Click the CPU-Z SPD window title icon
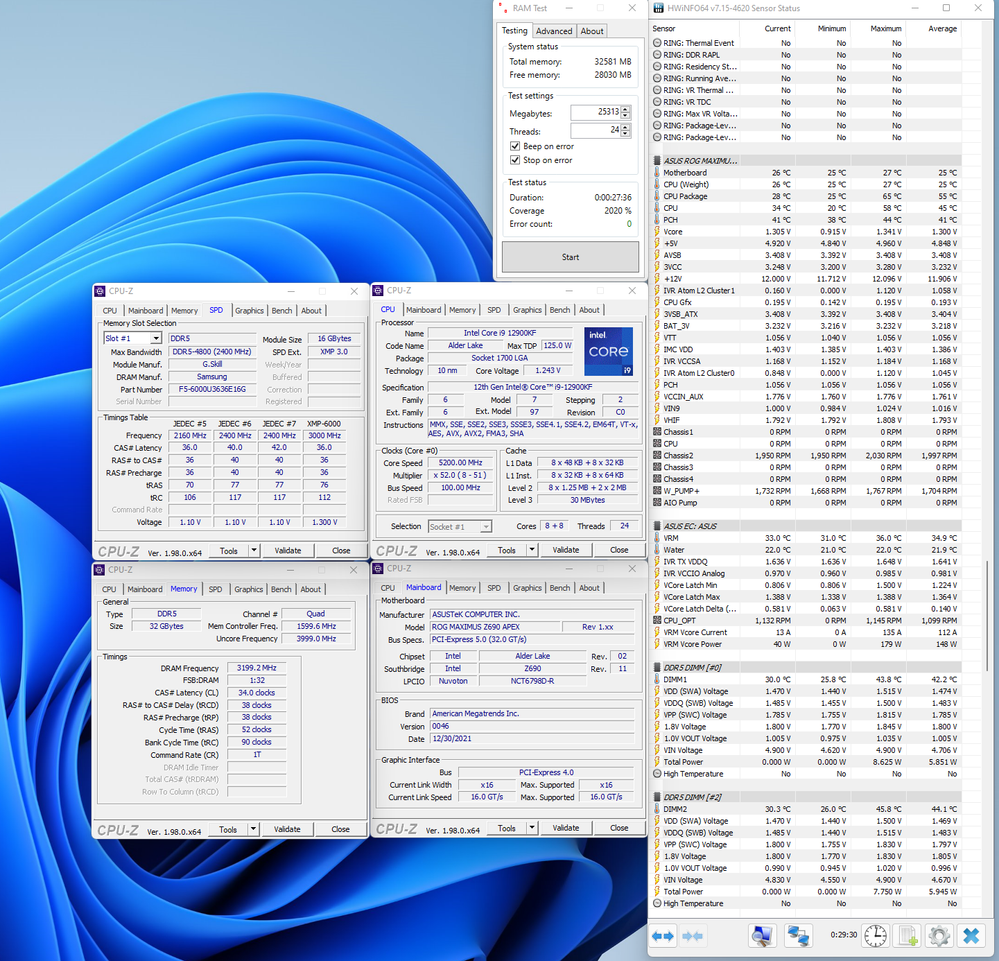Screen dimensions: 999x961 pos(99,291)
